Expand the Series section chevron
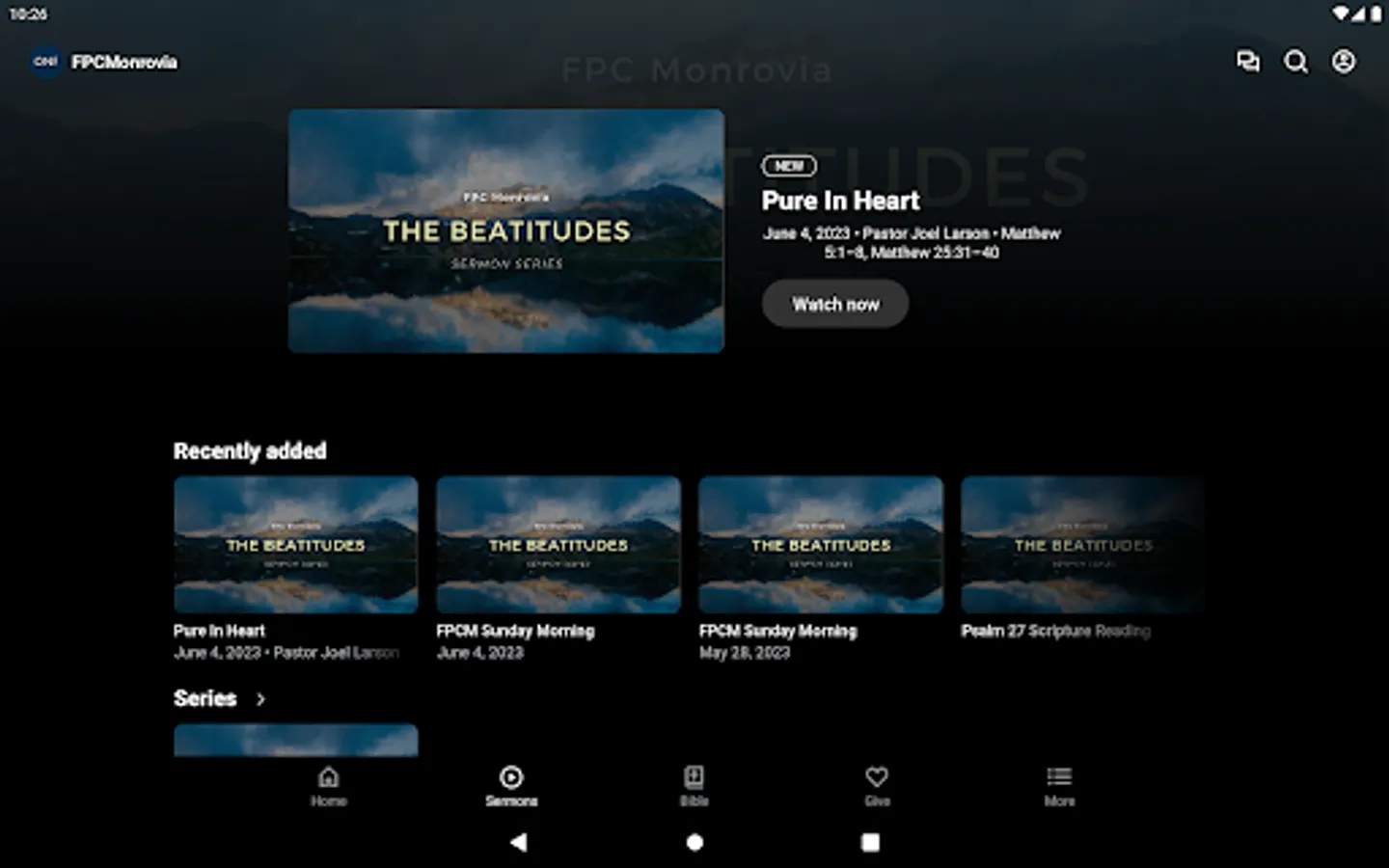The height and width of the screenshot is (868, 1389). 260,699
